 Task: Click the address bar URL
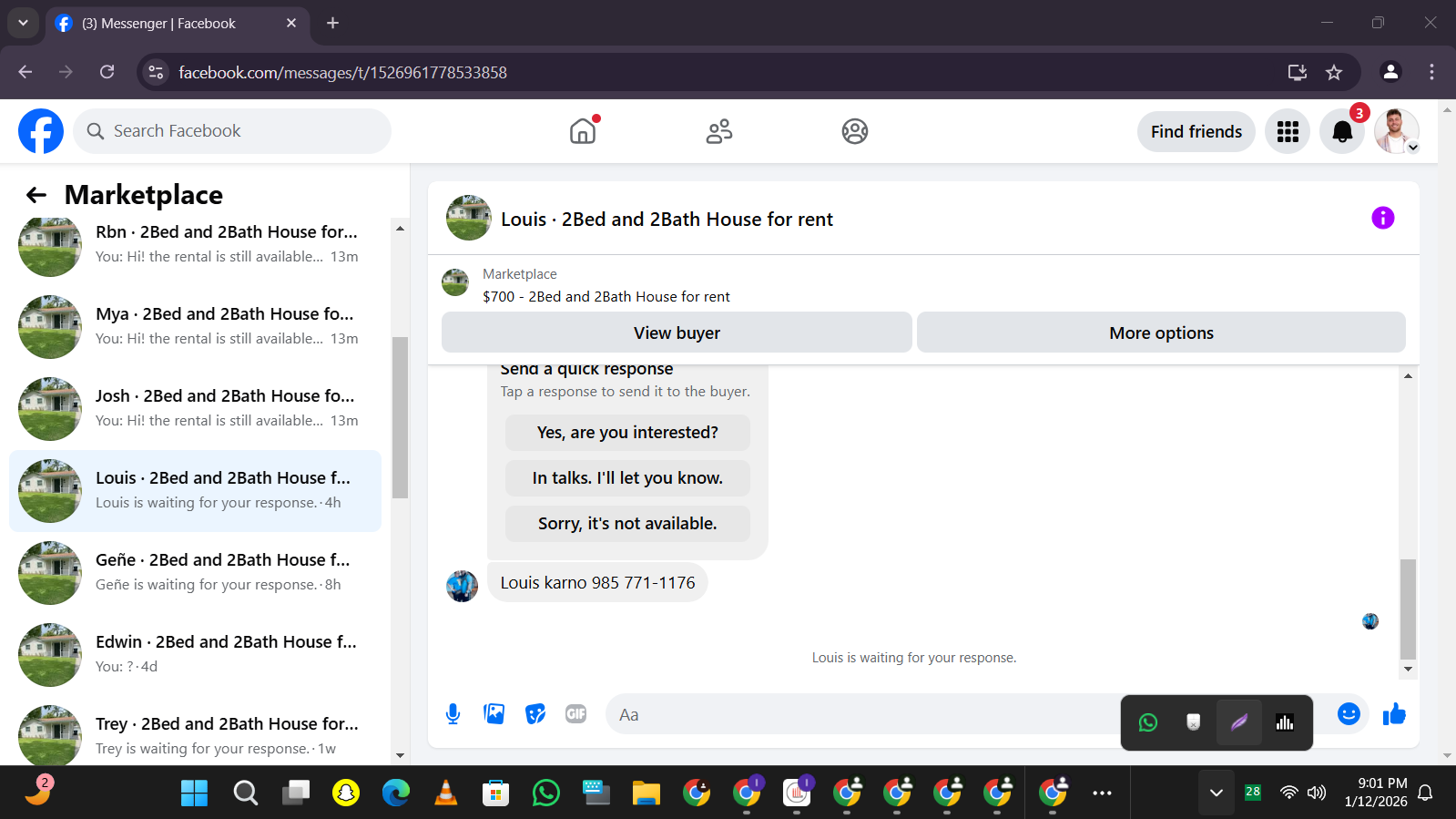[342, 73]
